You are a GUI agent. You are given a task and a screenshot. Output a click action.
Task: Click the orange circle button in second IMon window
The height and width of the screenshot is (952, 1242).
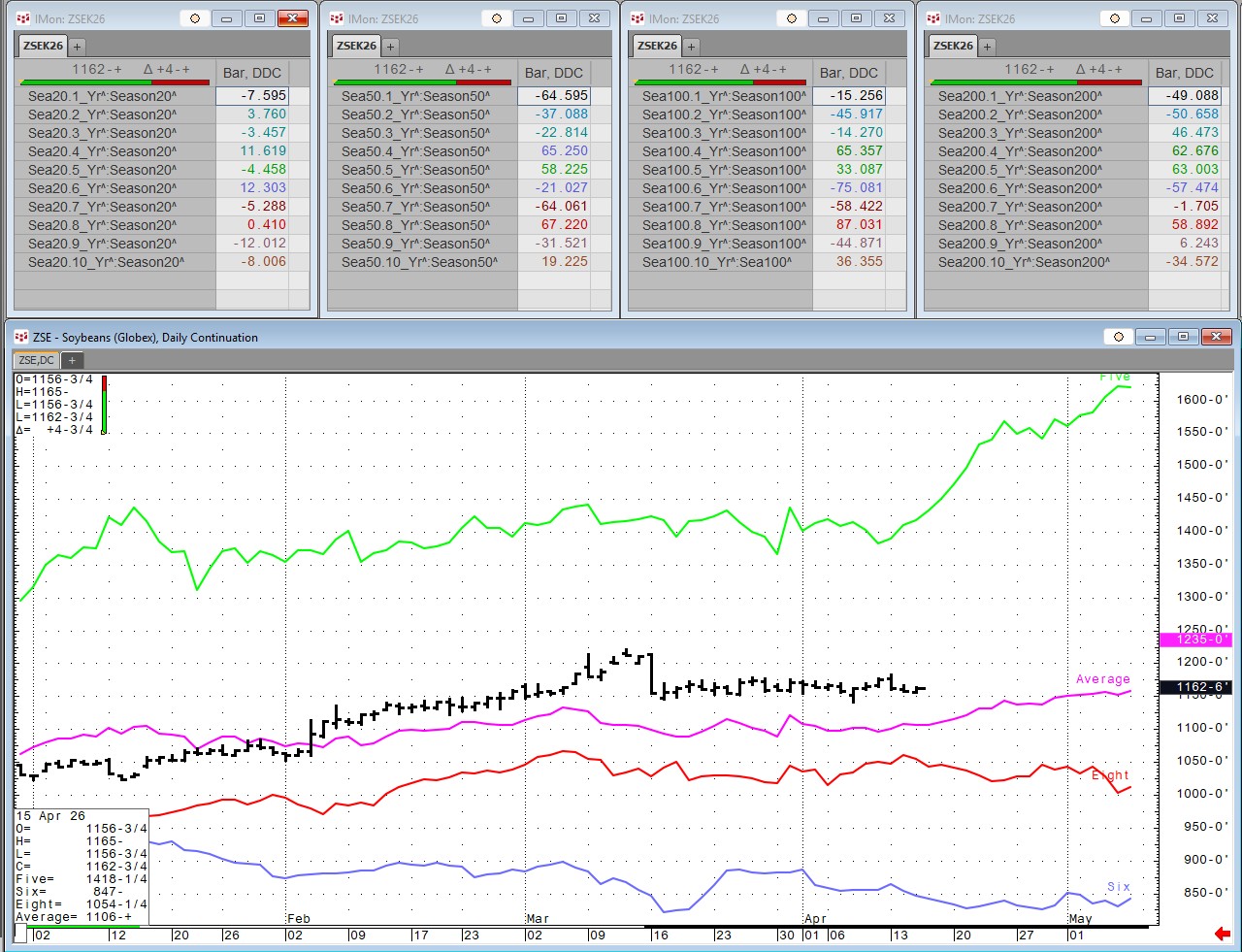point(496,18)
